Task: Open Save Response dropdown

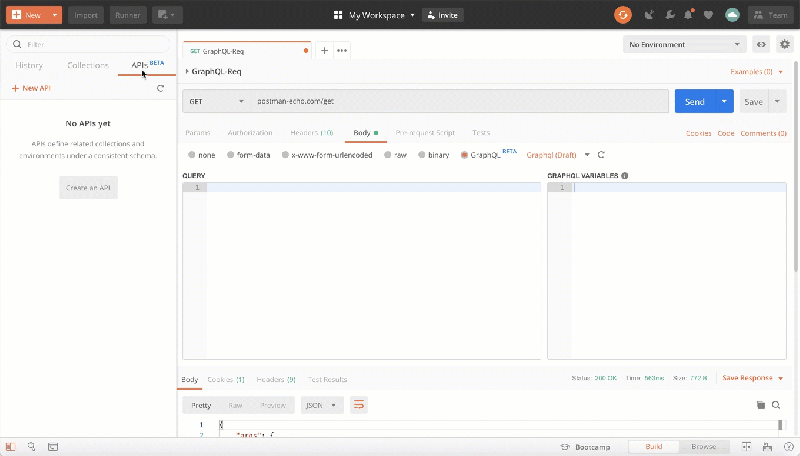Action: [753, 378]
